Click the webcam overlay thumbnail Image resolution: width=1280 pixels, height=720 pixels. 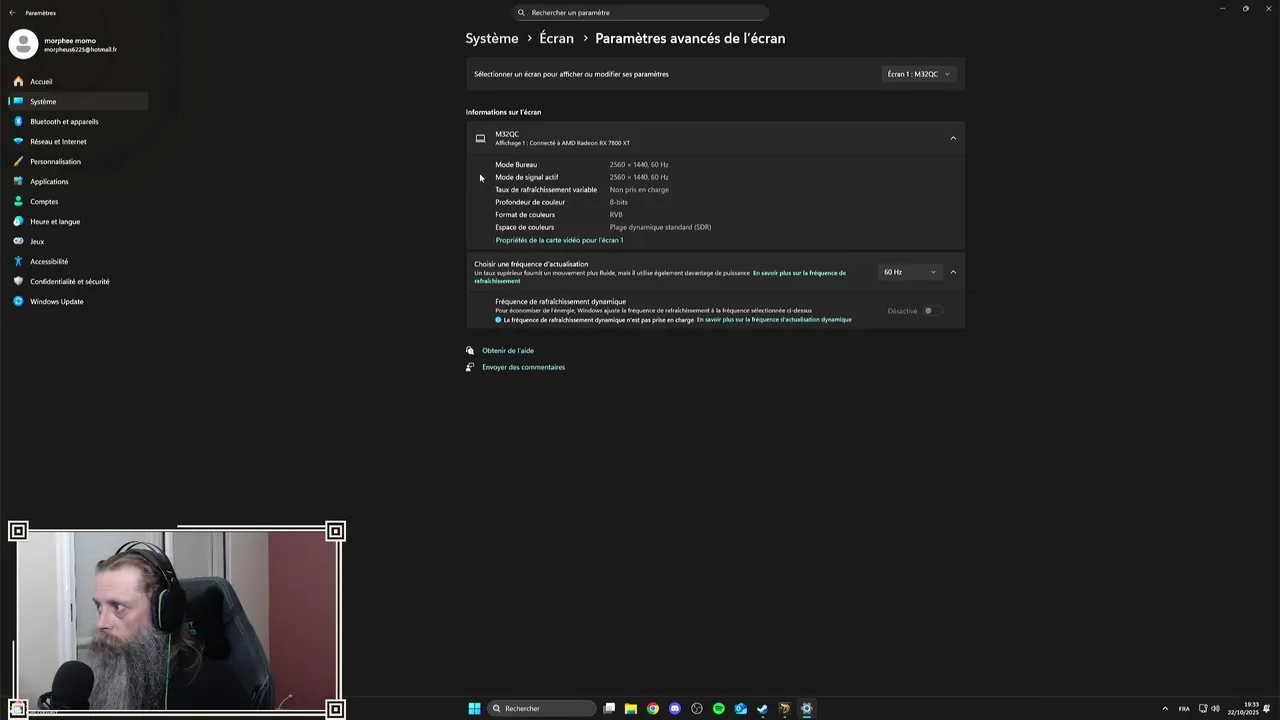tap(177, 620)
